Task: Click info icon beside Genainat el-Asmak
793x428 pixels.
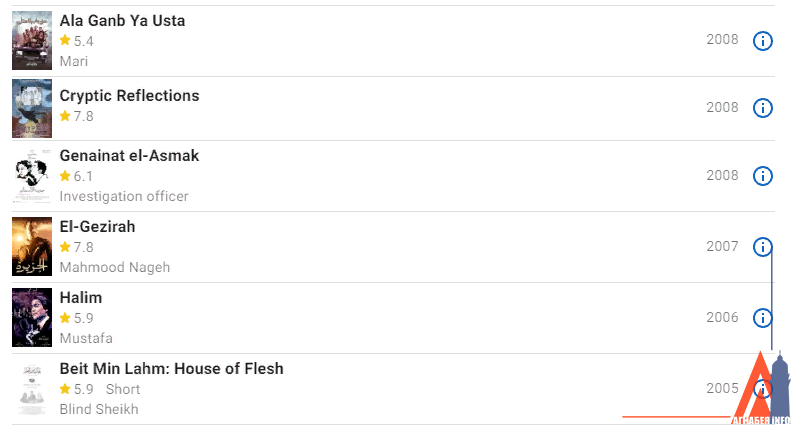Action: click(762, 176)
